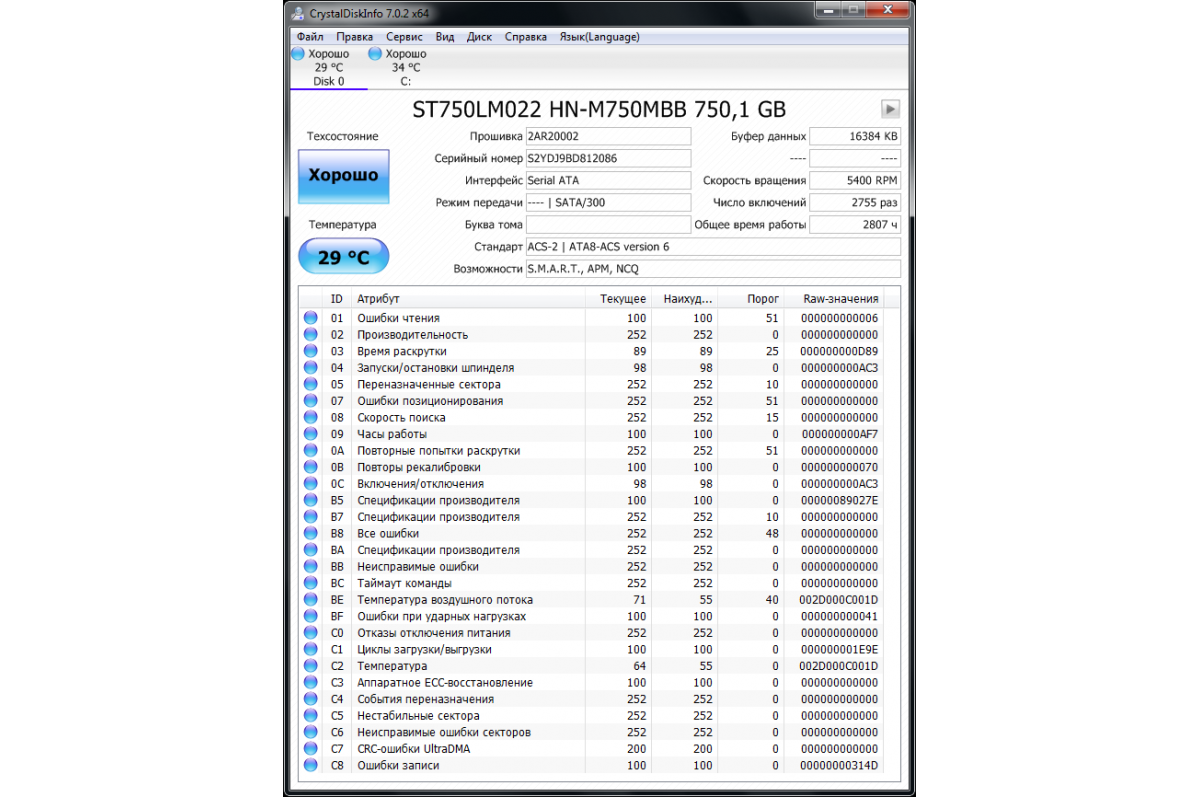The height and width of the screenshot is (797, 1200).
Task: Click the CrystalDiskInfo title bar app icon
Action: [298, 12]
